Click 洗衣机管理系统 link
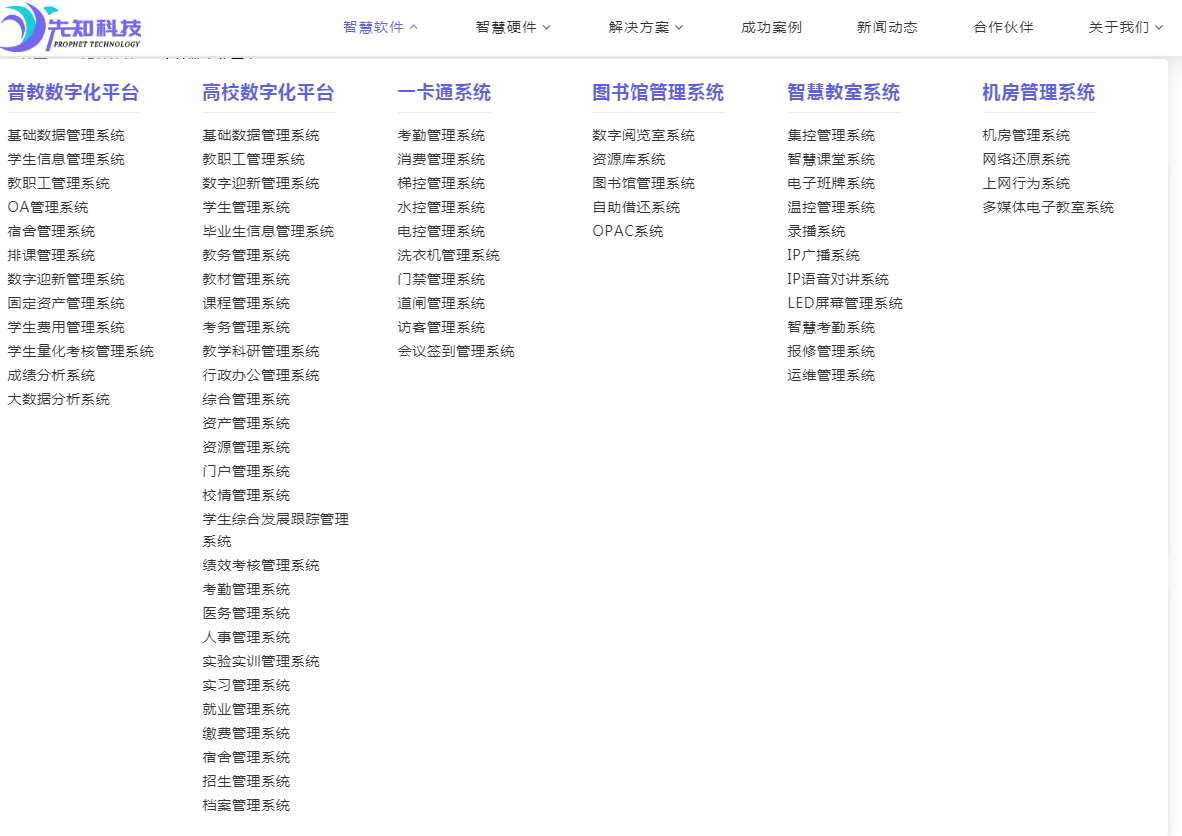Viewport: 1182px width, 836px height. pos(449,256)
